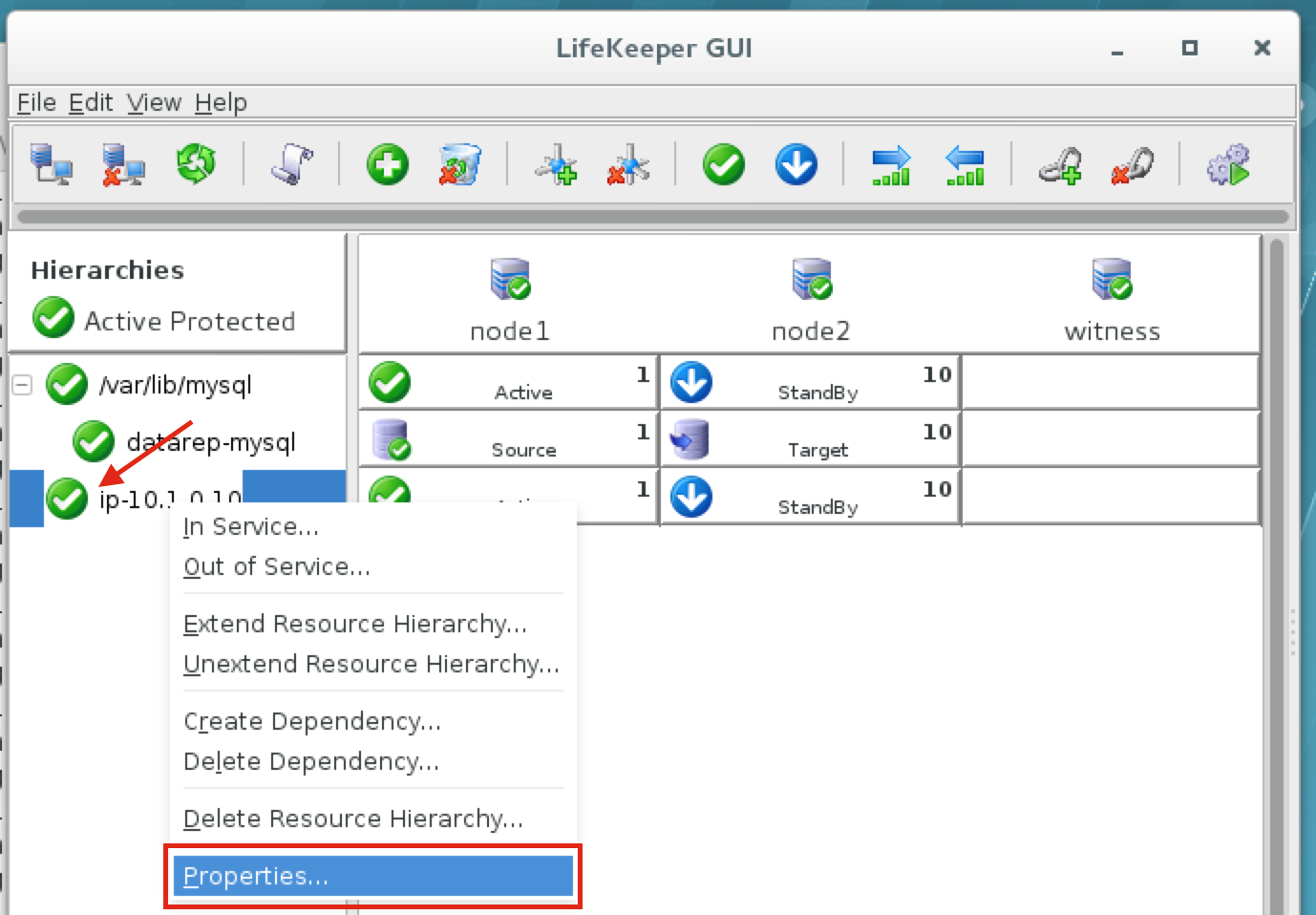Click the green check In Service toolbar icon
The width and height of the screenshot is (1316, 915).
point(724,164)
